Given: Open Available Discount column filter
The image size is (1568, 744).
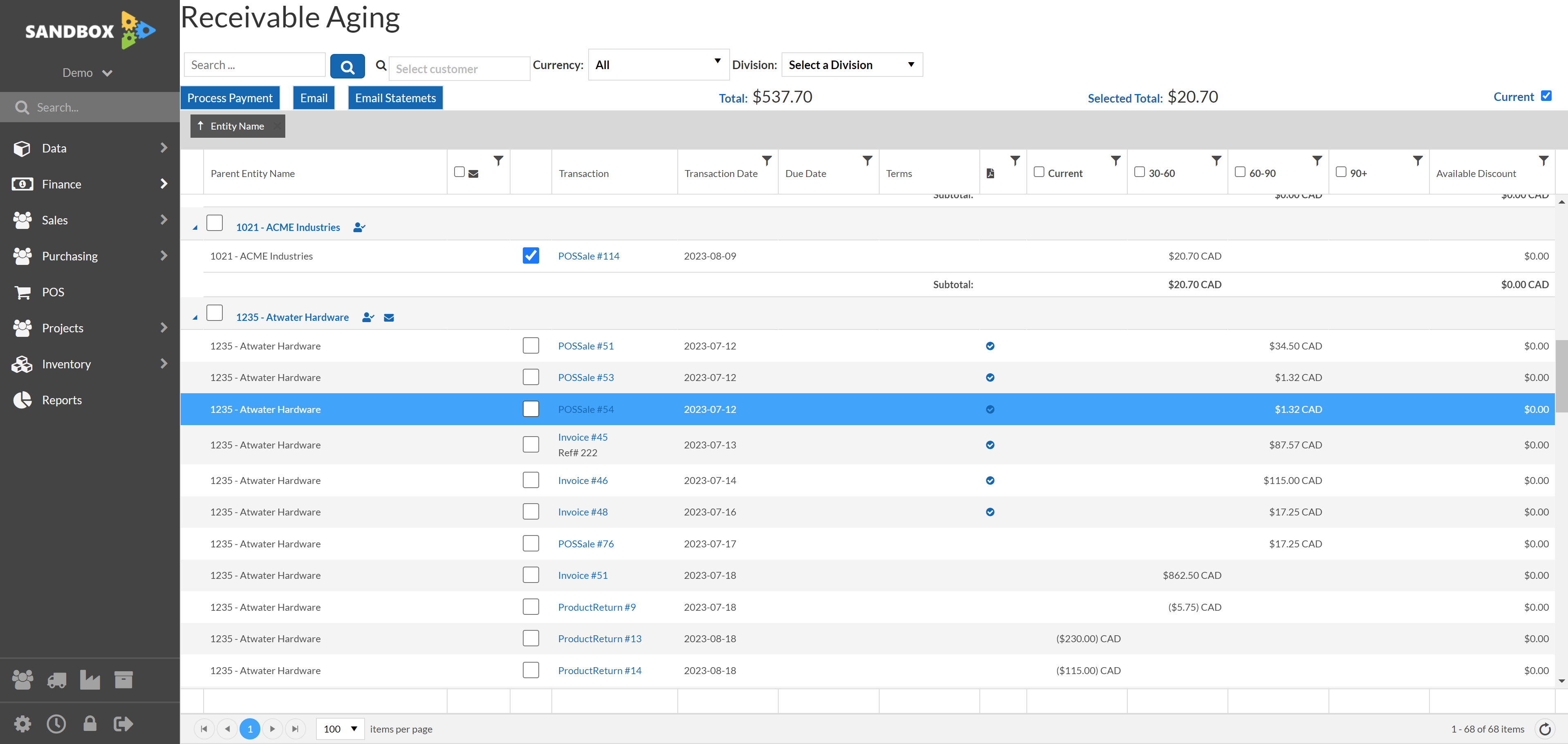Looking at the screenshot, I should 1543,161.
